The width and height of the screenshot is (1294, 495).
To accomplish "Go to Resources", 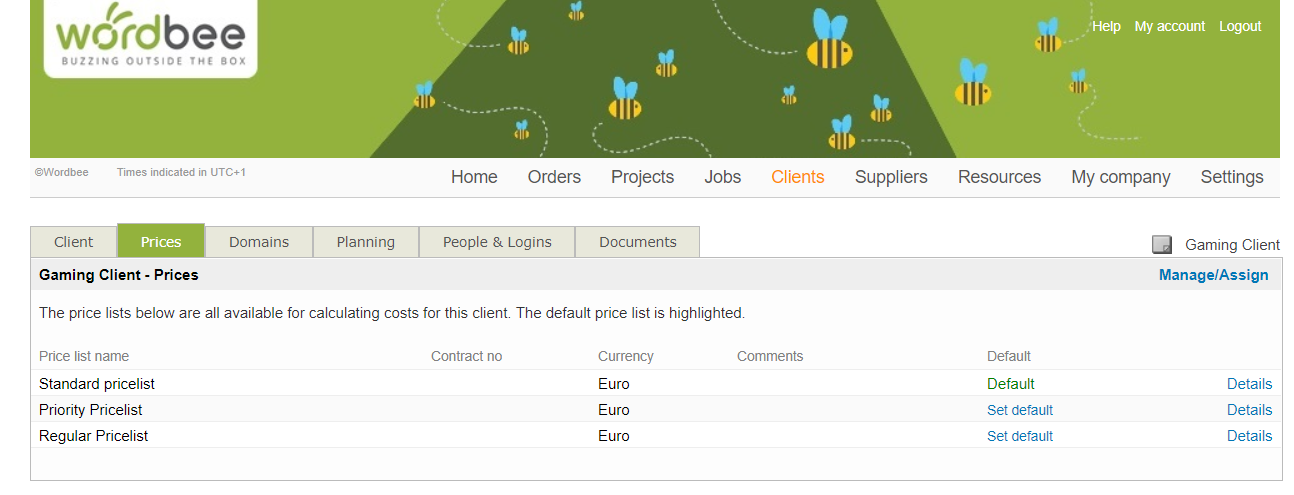I will coord(999,177).
